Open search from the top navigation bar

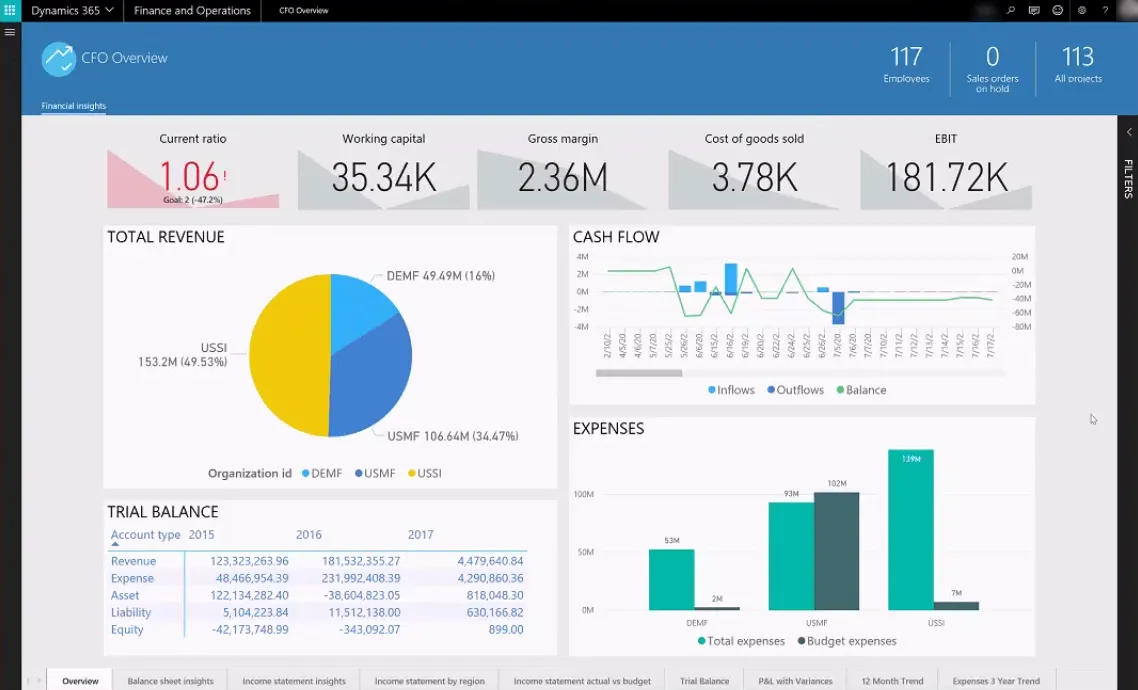(1012, 11)
